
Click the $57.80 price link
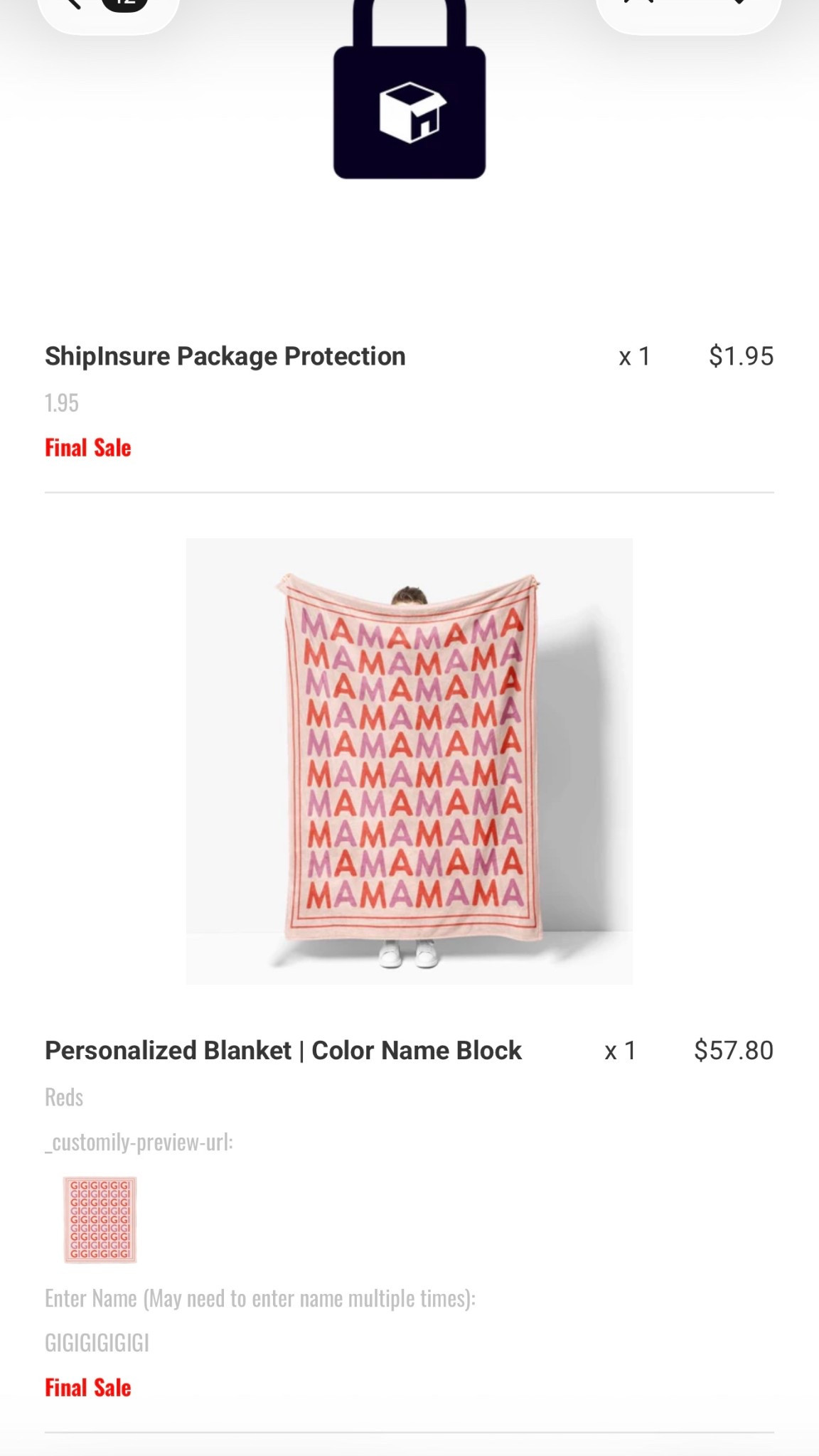[x=734, y=1049]
